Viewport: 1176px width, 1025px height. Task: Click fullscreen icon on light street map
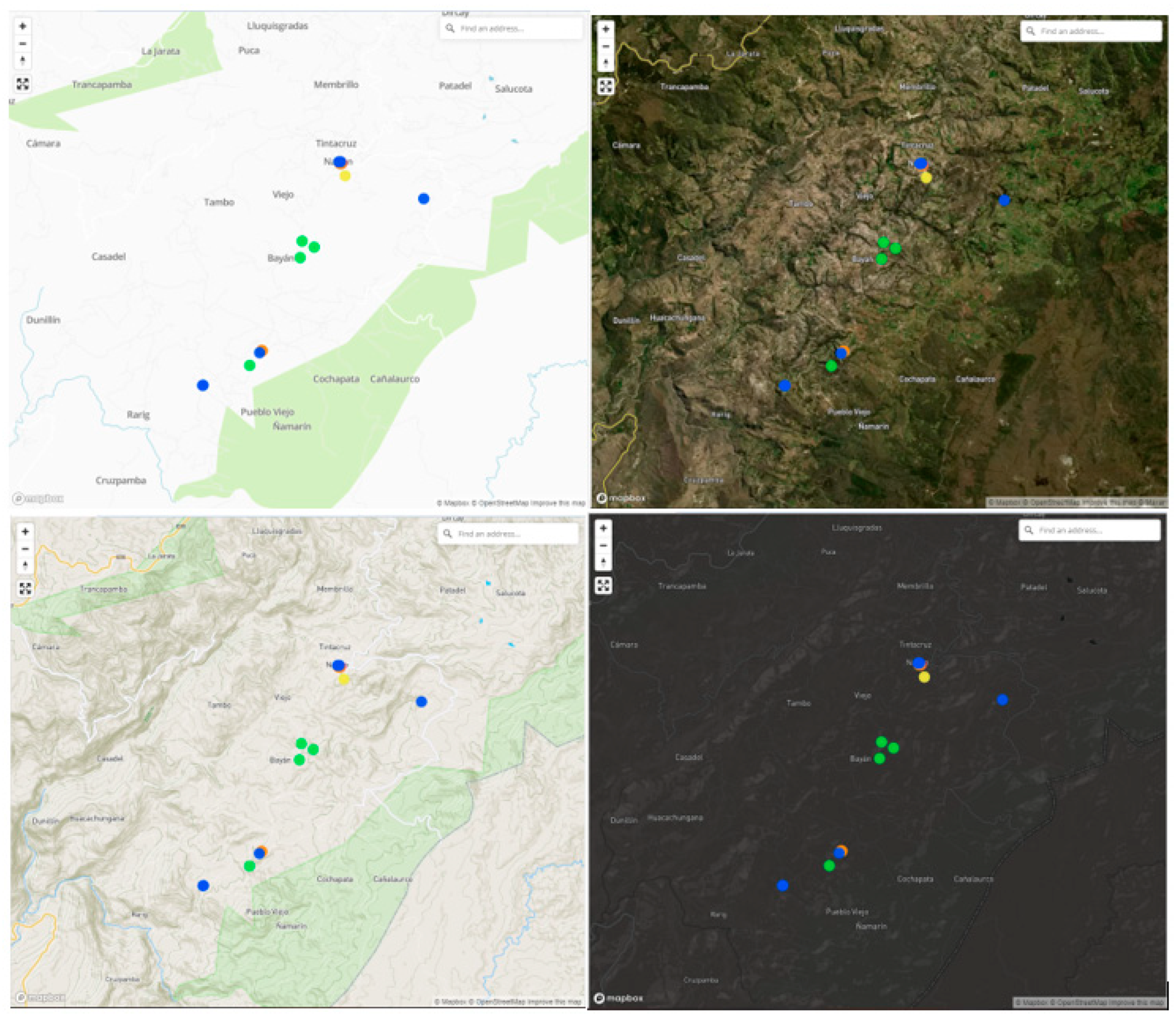coord(23,84)
